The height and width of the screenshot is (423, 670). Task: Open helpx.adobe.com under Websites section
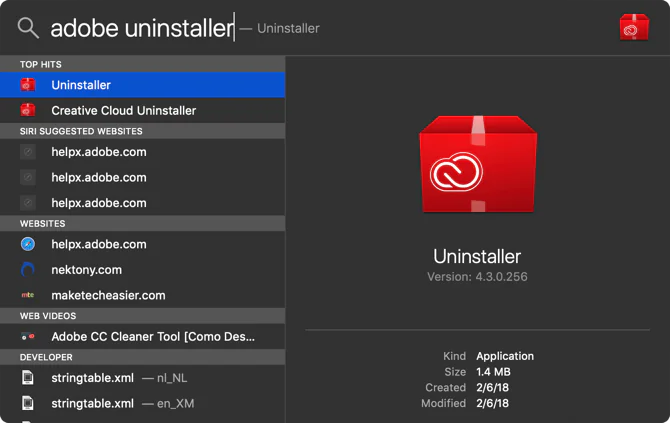click(x=99, y=244)
